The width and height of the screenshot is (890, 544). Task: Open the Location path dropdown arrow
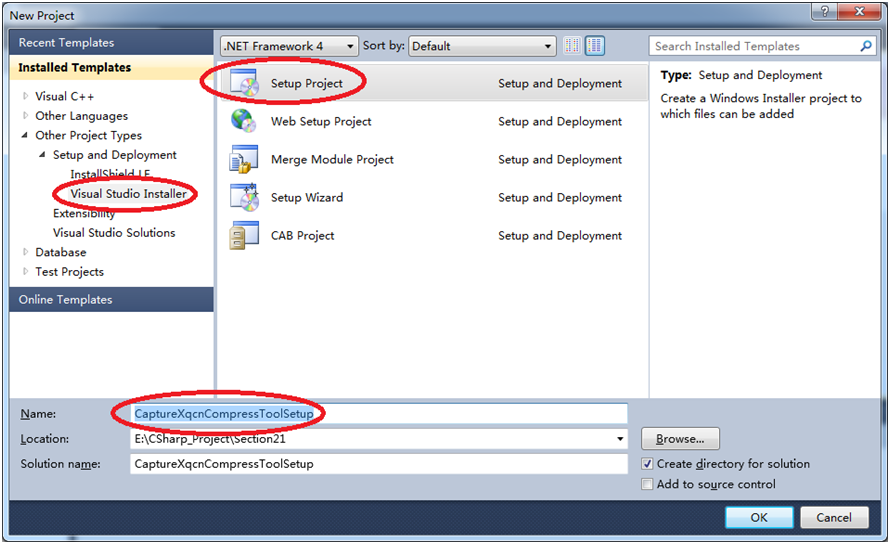coord(620,439)
